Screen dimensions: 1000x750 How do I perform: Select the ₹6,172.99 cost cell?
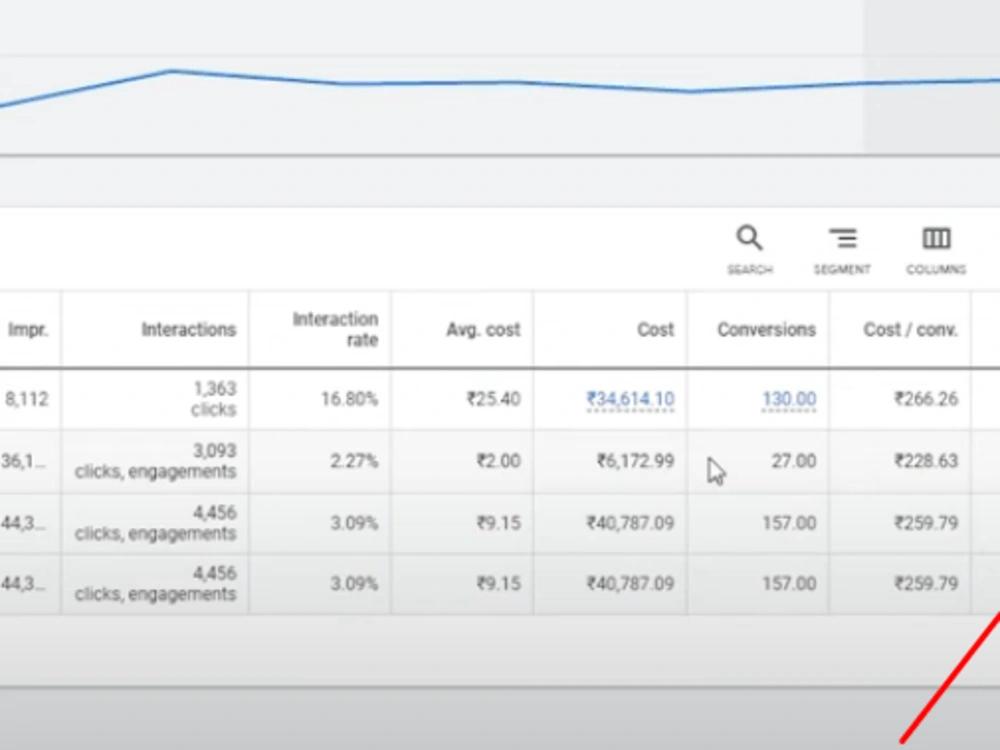click(610, 461)
